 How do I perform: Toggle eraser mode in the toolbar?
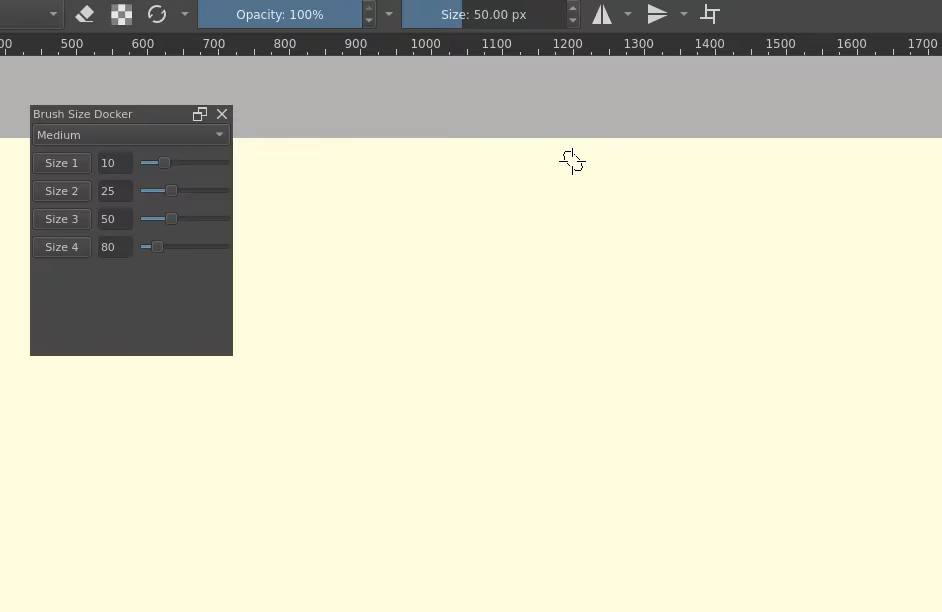click(84, 14)
